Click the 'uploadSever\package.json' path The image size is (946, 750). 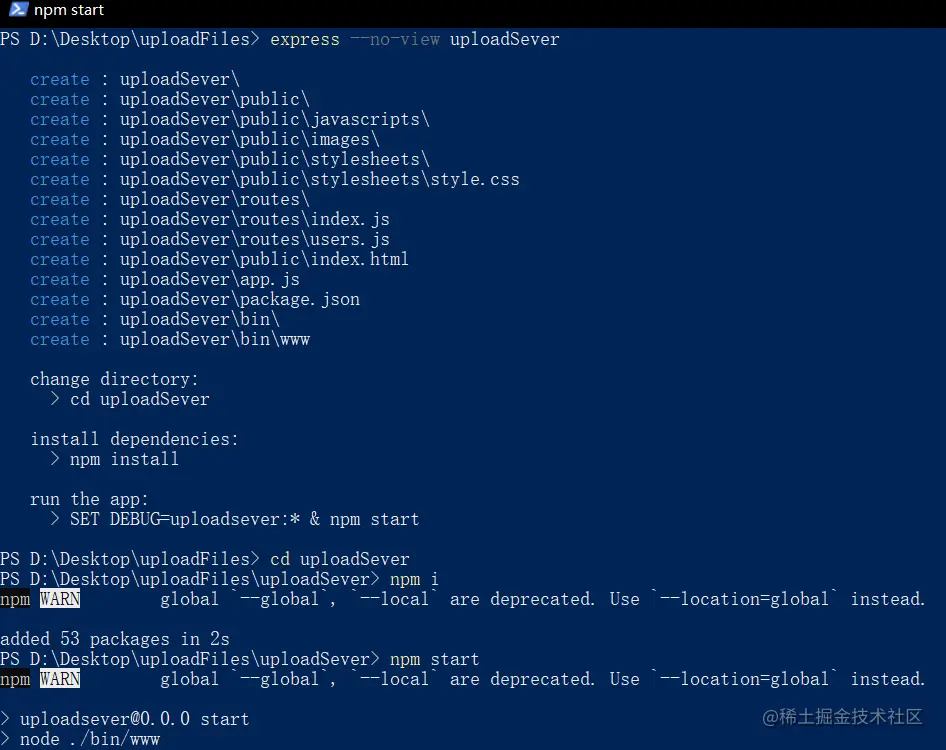pos(240,299)
